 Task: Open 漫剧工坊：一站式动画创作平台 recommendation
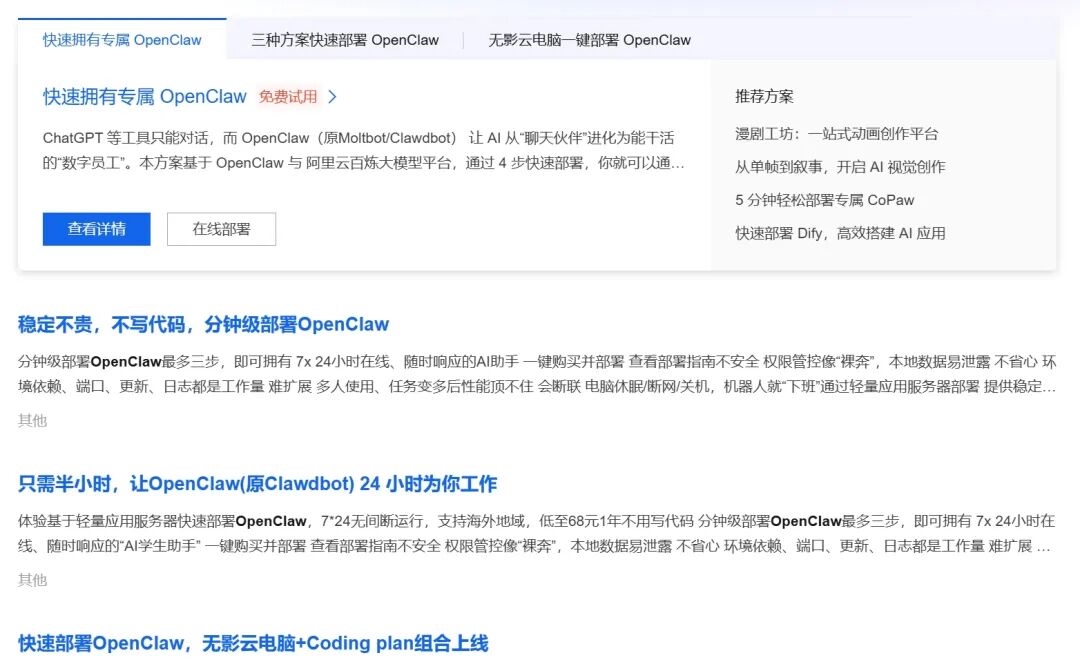(x=836, y=134)
